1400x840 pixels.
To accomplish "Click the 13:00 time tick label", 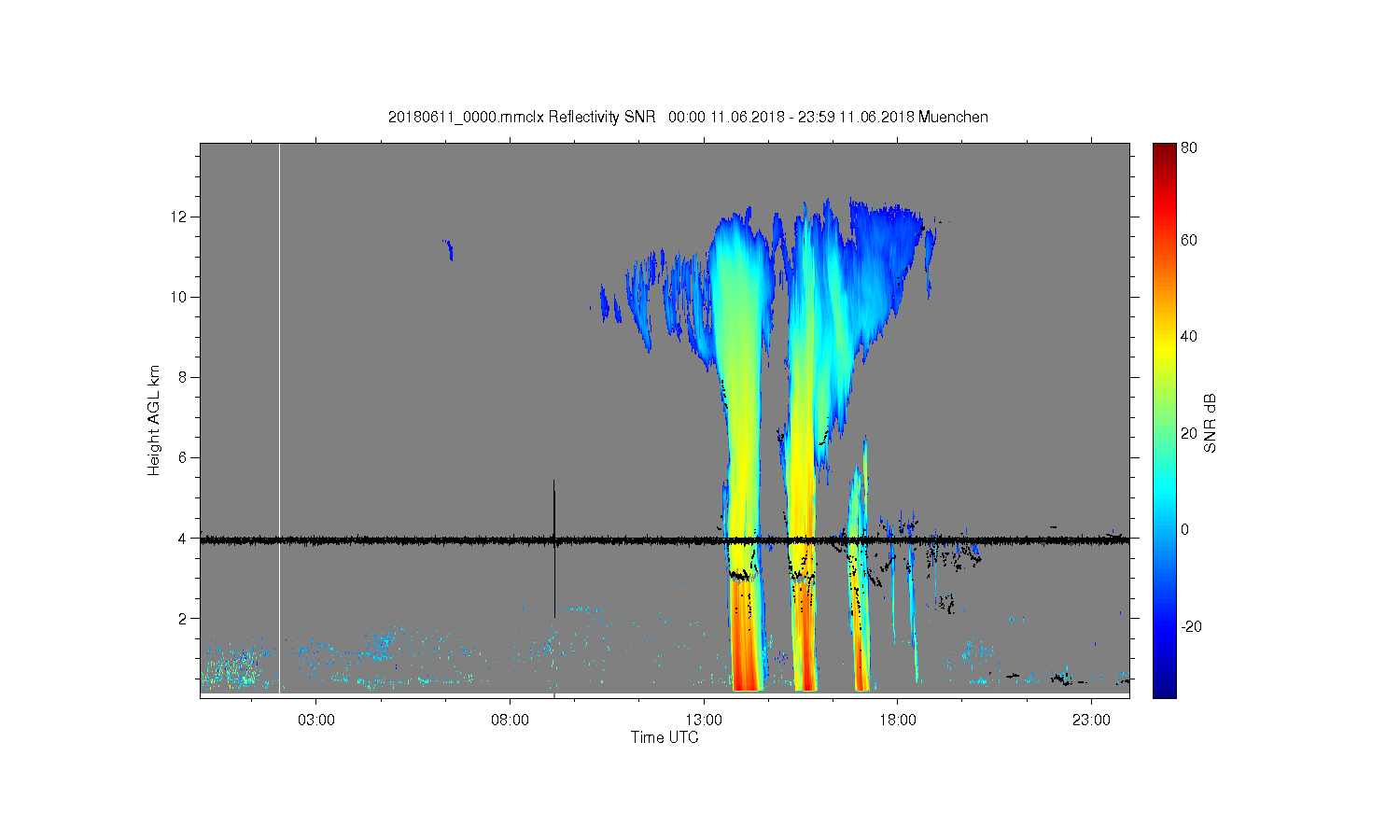I will (704, 721).
